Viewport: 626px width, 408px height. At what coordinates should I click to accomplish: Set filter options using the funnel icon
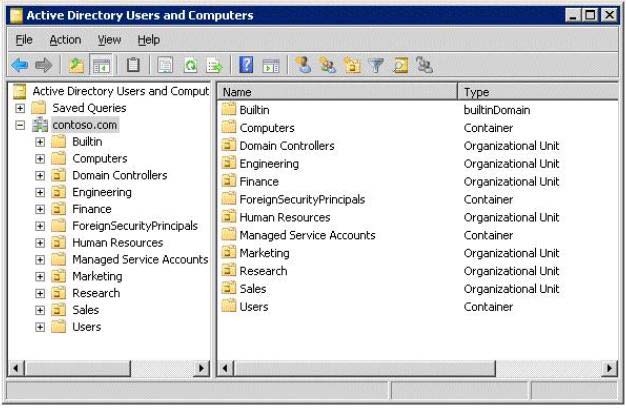click(x=376, y=65)
